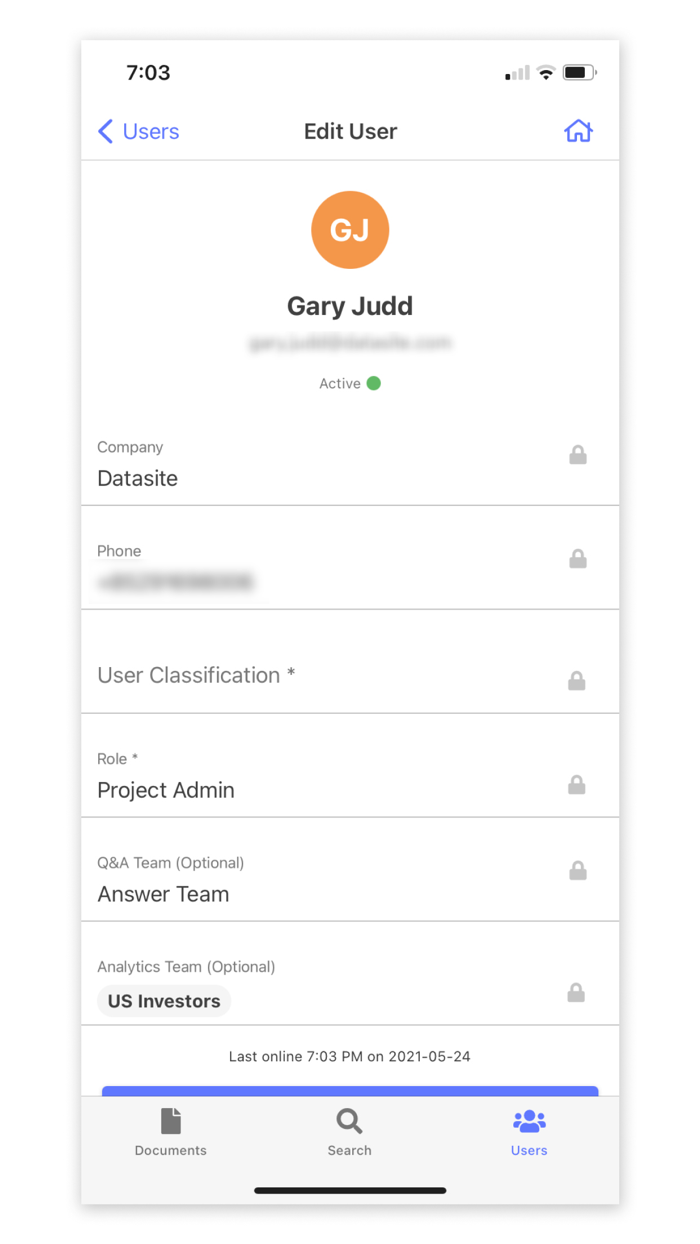Viewport: 700px width, 1244px height.
Task: Tap the home icon in header
Action: 578,131
